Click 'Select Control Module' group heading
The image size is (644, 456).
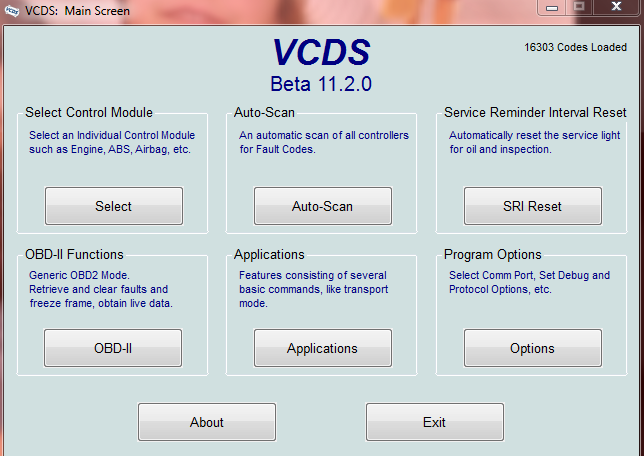[89, 112]
